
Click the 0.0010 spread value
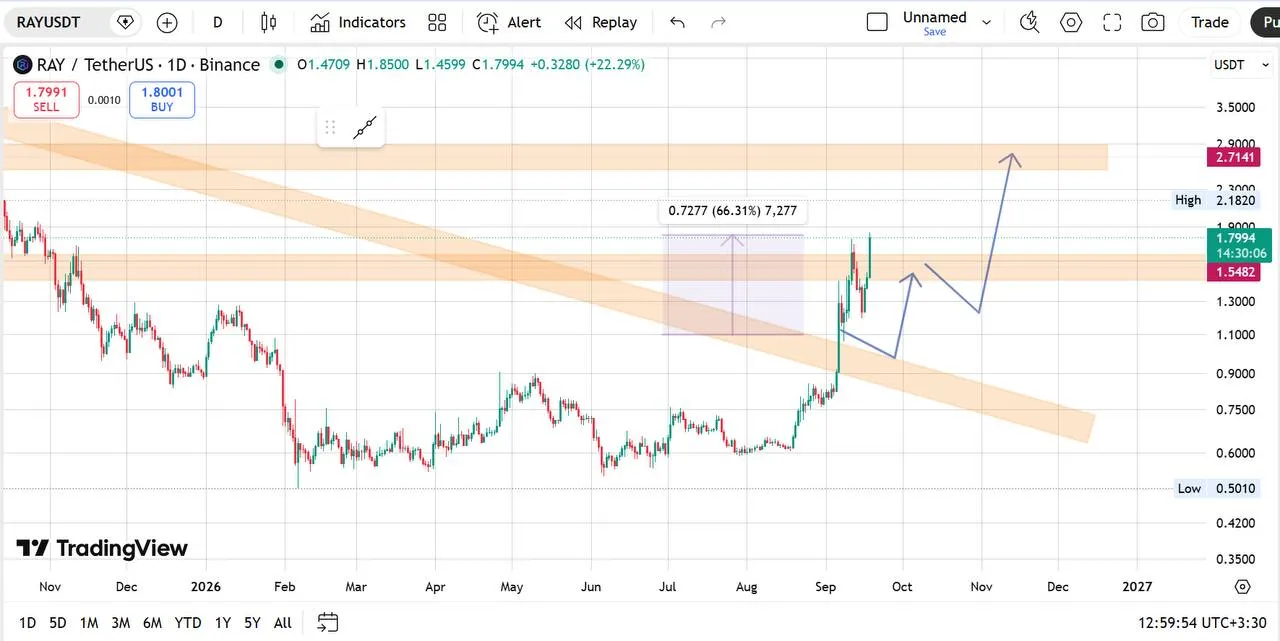coord(104,100)
